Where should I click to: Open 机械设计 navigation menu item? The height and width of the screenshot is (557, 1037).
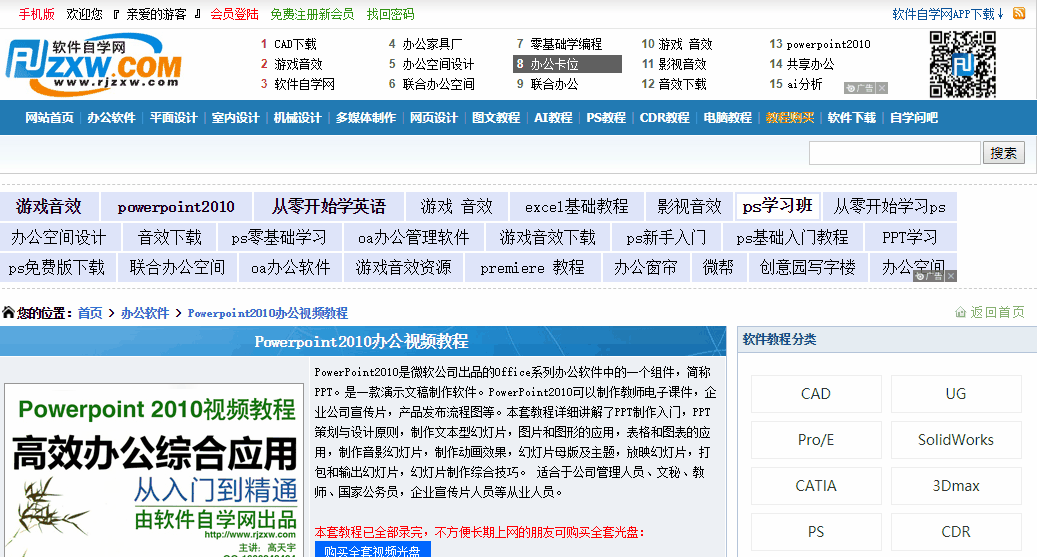[298, 118]
